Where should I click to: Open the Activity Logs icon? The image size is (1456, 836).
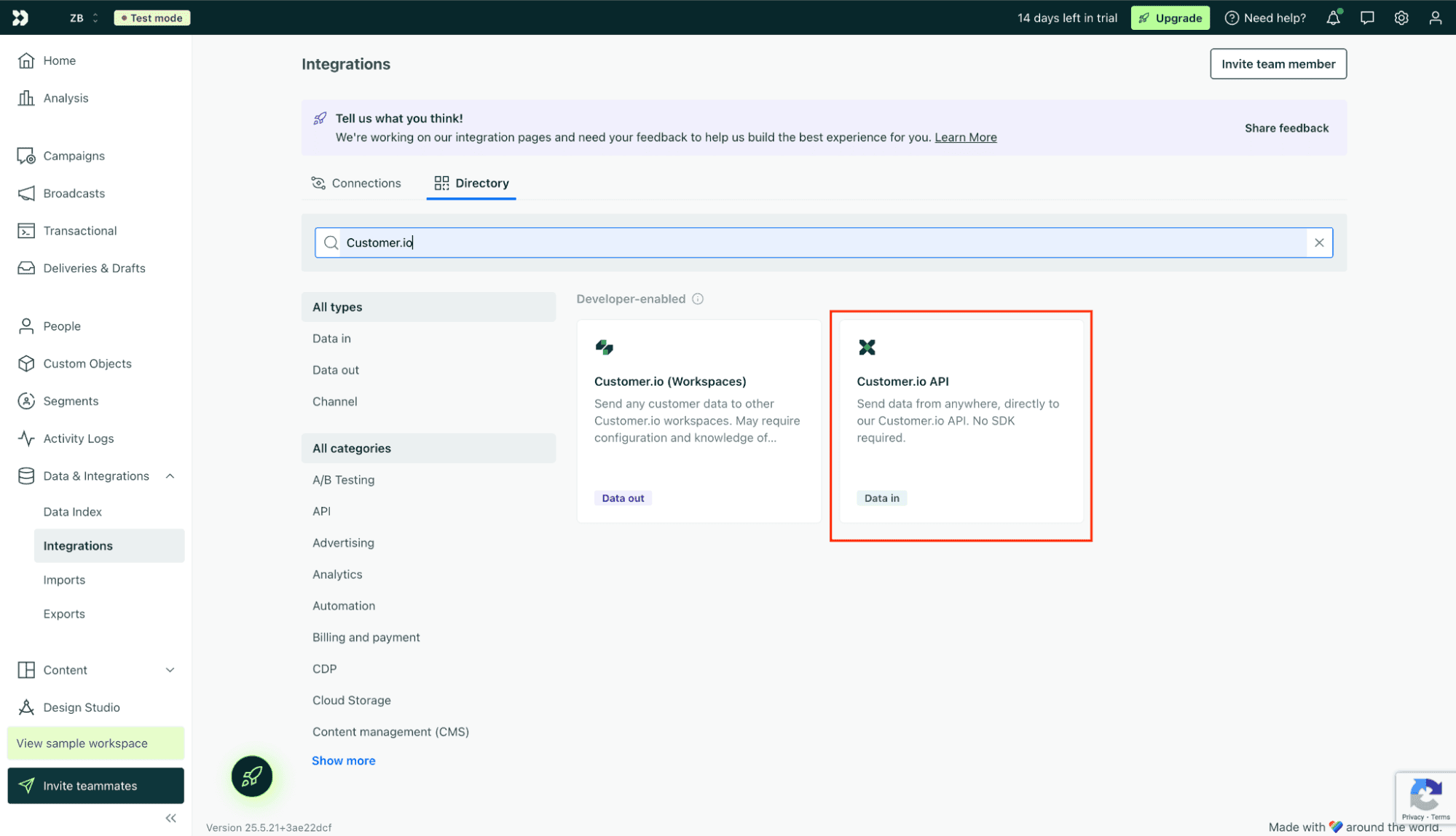pyautogui.click(x=25, y=438)
